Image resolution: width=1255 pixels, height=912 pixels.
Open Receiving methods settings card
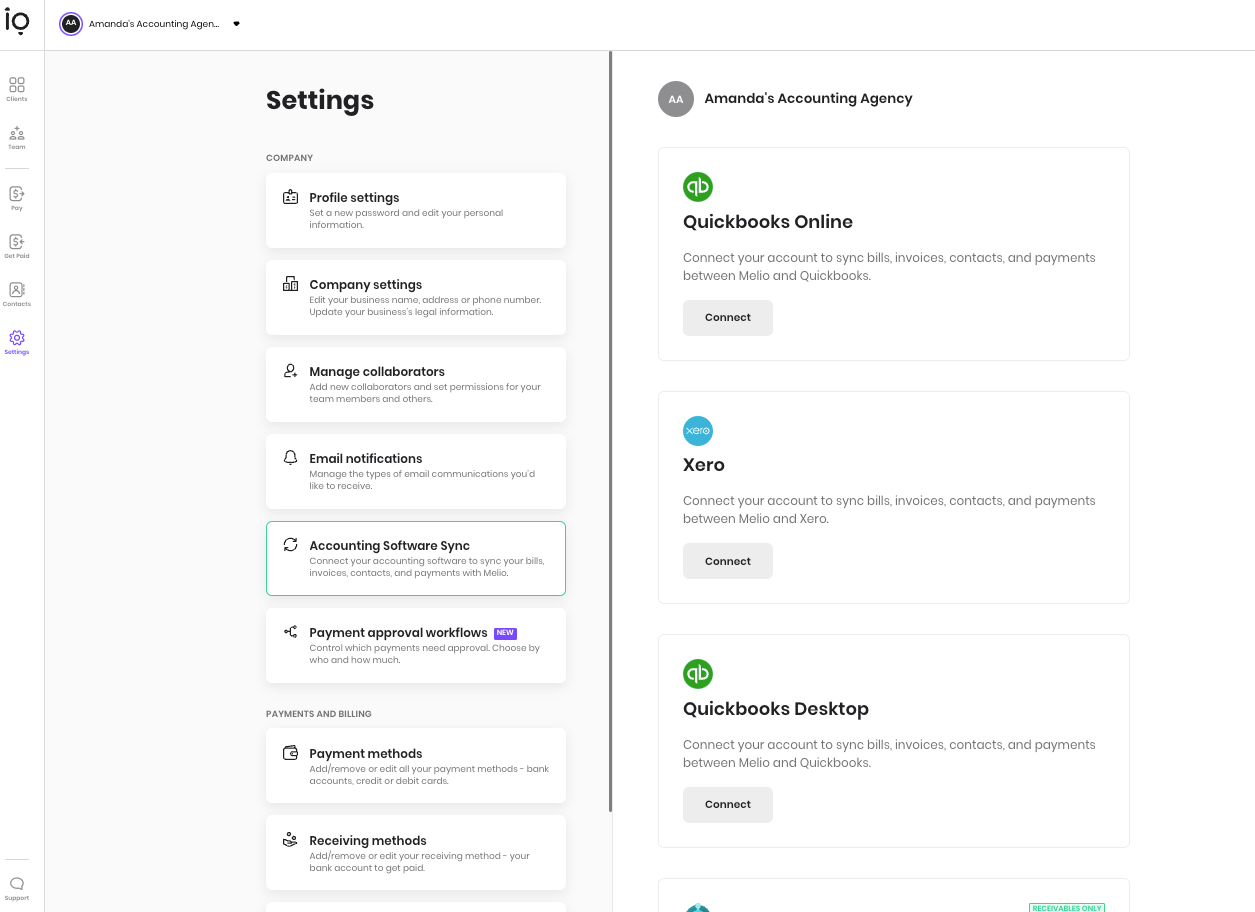tap(416, 852)
